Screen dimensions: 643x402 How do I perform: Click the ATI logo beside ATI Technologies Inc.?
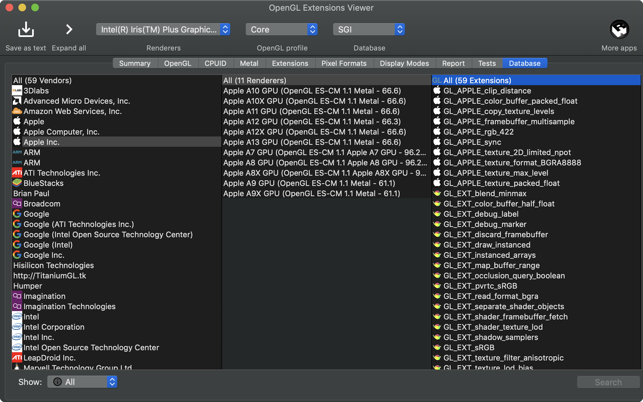coord(17,173)
